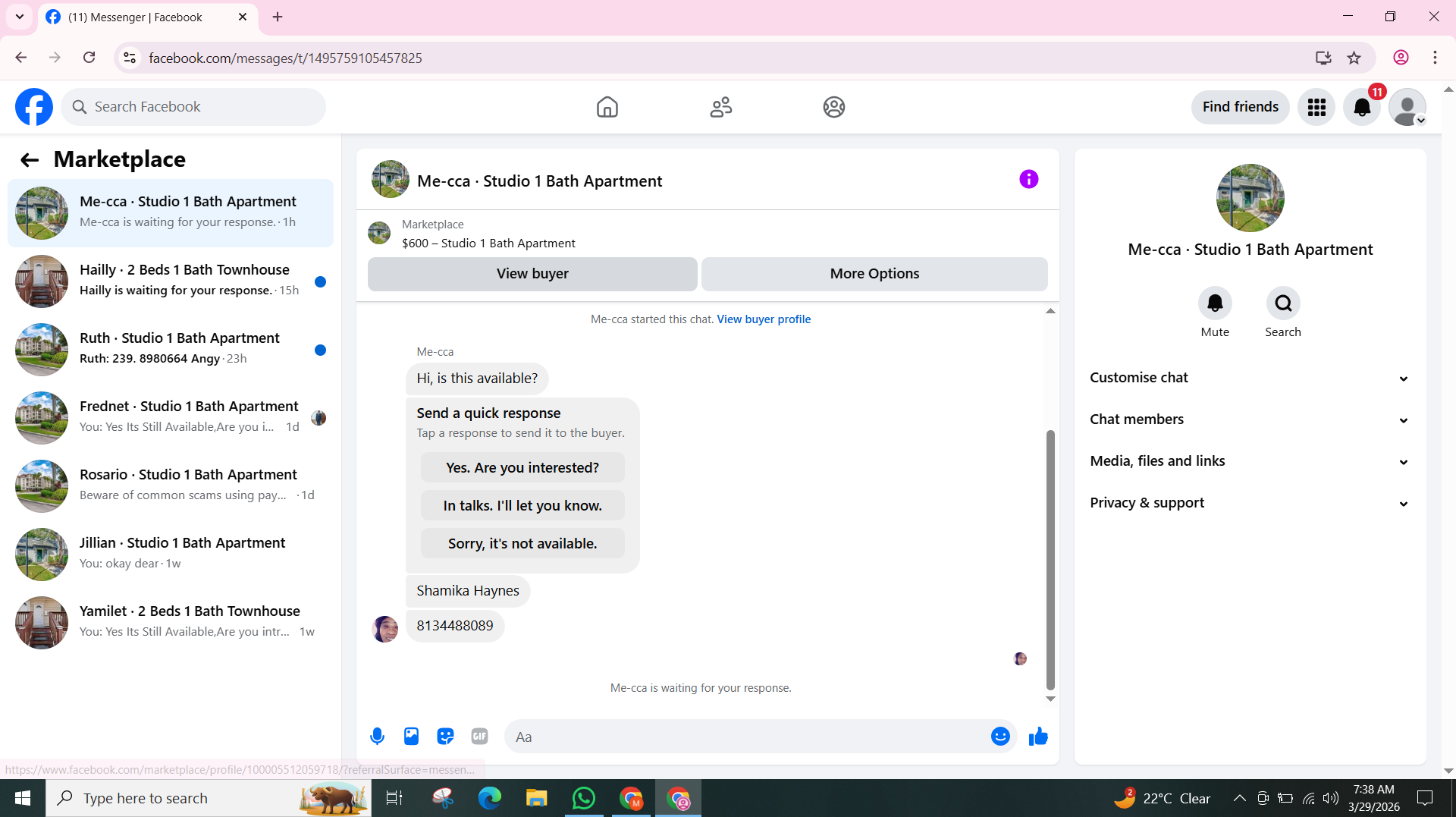
Task: Choose a sticker icon
Action: 445,736
